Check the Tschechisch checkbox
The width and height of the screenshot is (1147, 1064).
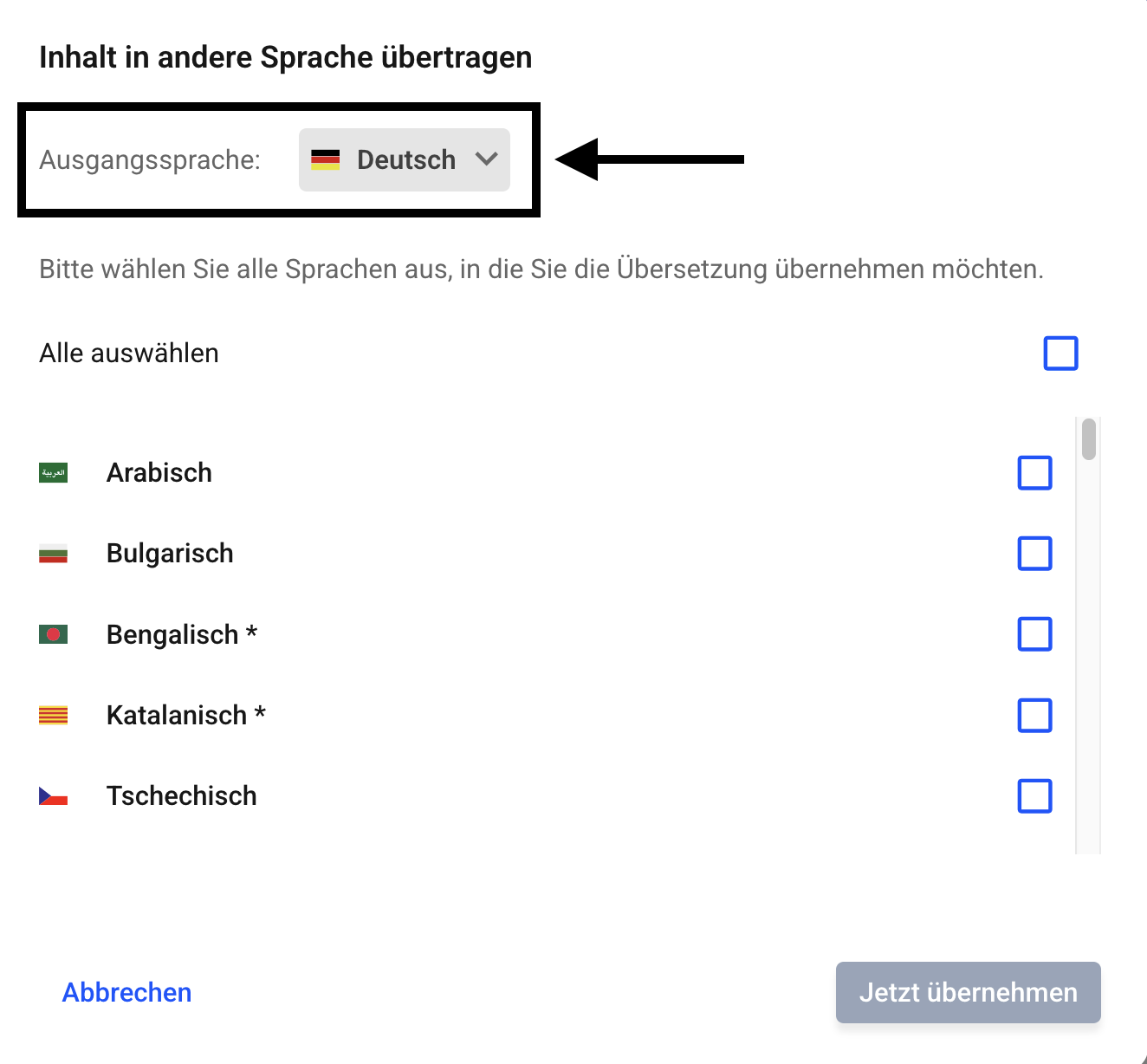(1034, 796)
